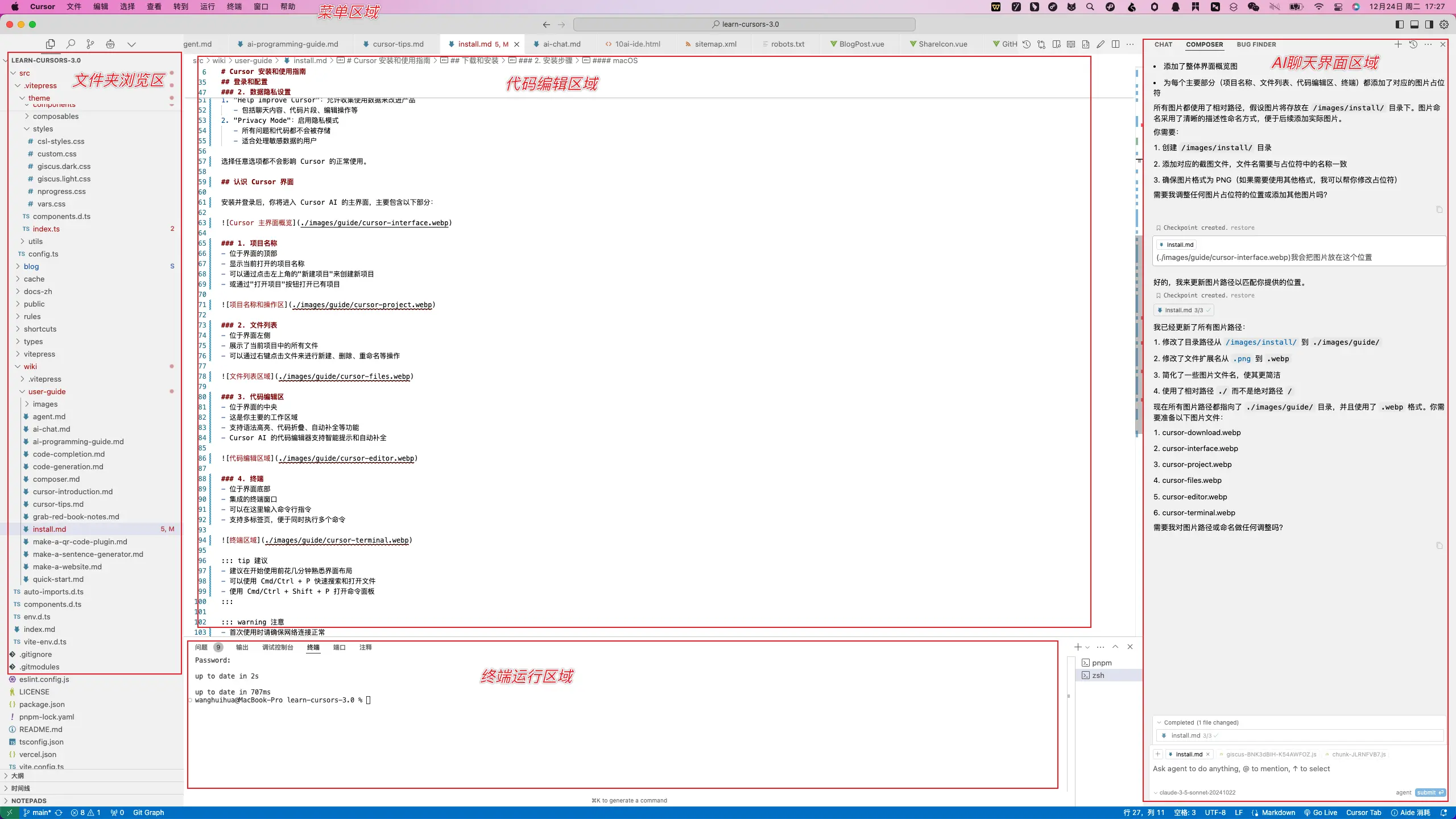The image size is (1456, 819).
Task: Start a new composer with plus icon
Action: (x=1398, y=44)
